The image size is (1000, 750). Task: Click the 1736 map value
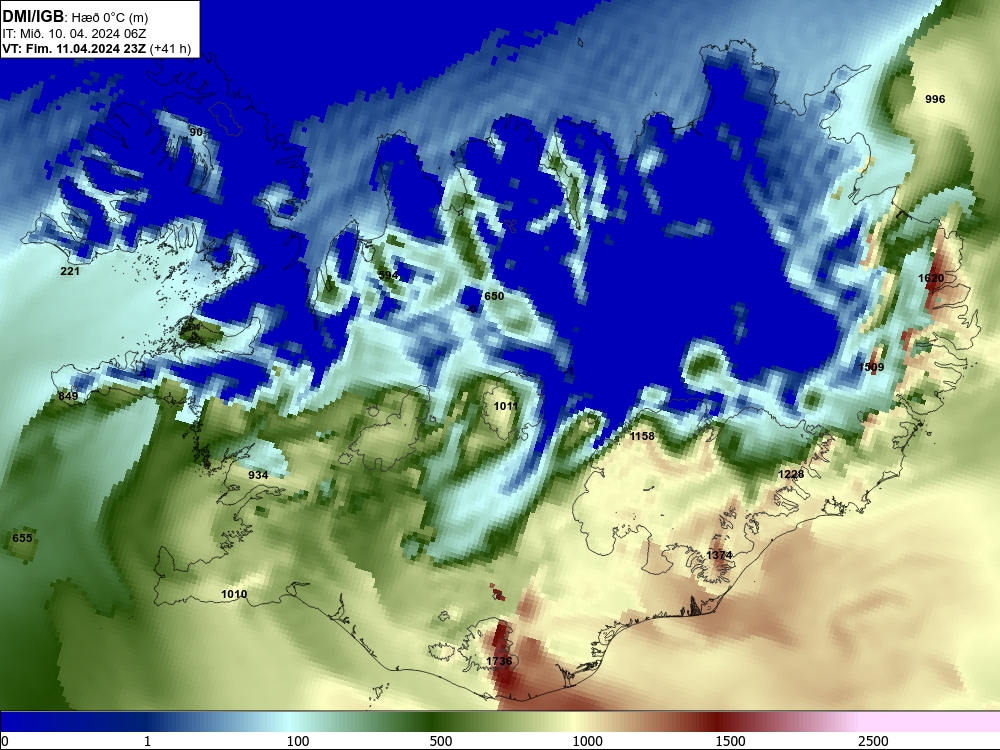499,661
